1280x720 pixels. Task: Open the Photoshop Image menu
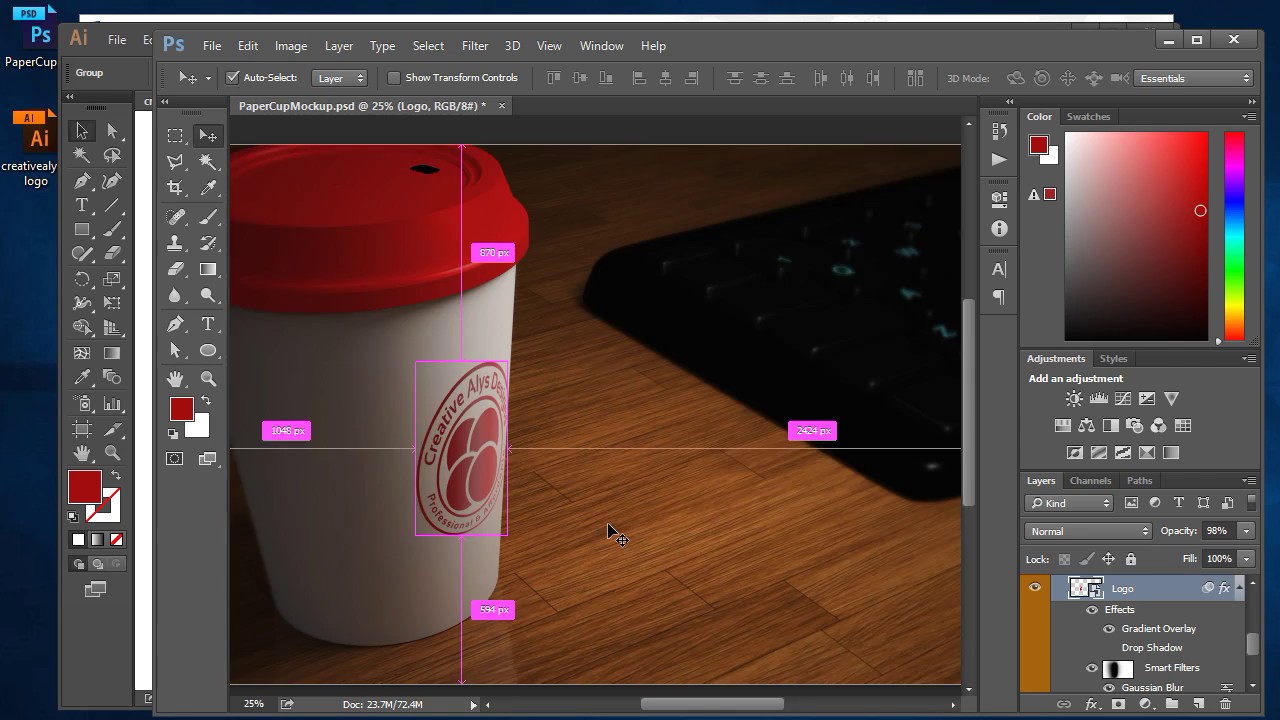tap(291, 46)
